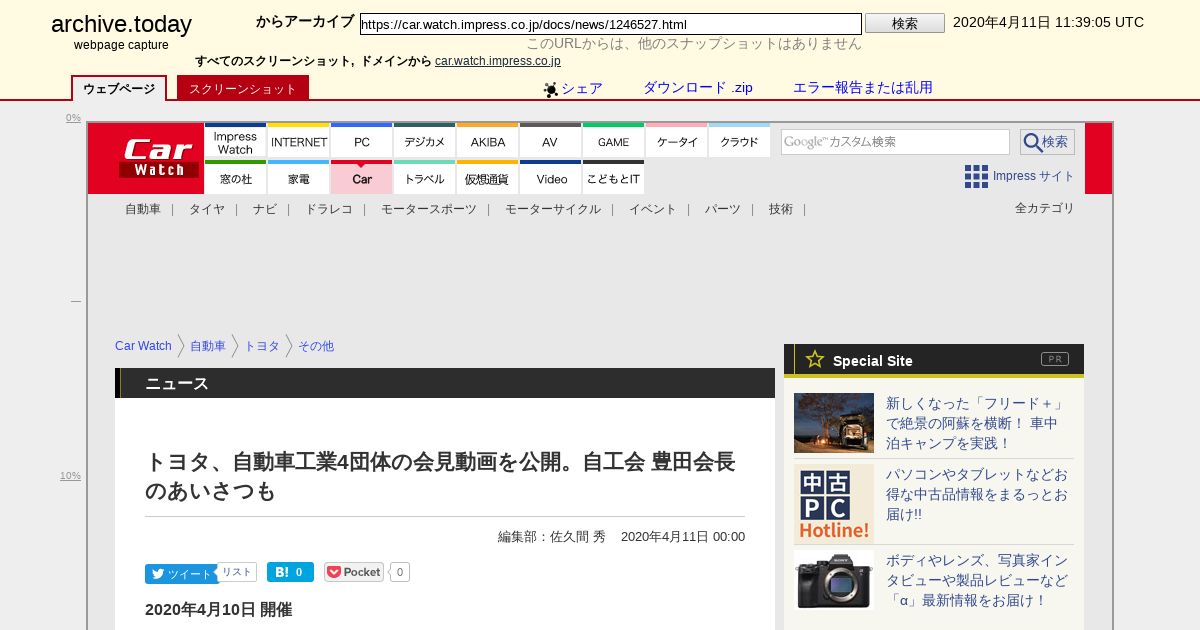Open the car.watch.impress.co.jp domain link
The width and height of the screenshot is (1200, 630).
pyautogui.click(x=498, y=61)
